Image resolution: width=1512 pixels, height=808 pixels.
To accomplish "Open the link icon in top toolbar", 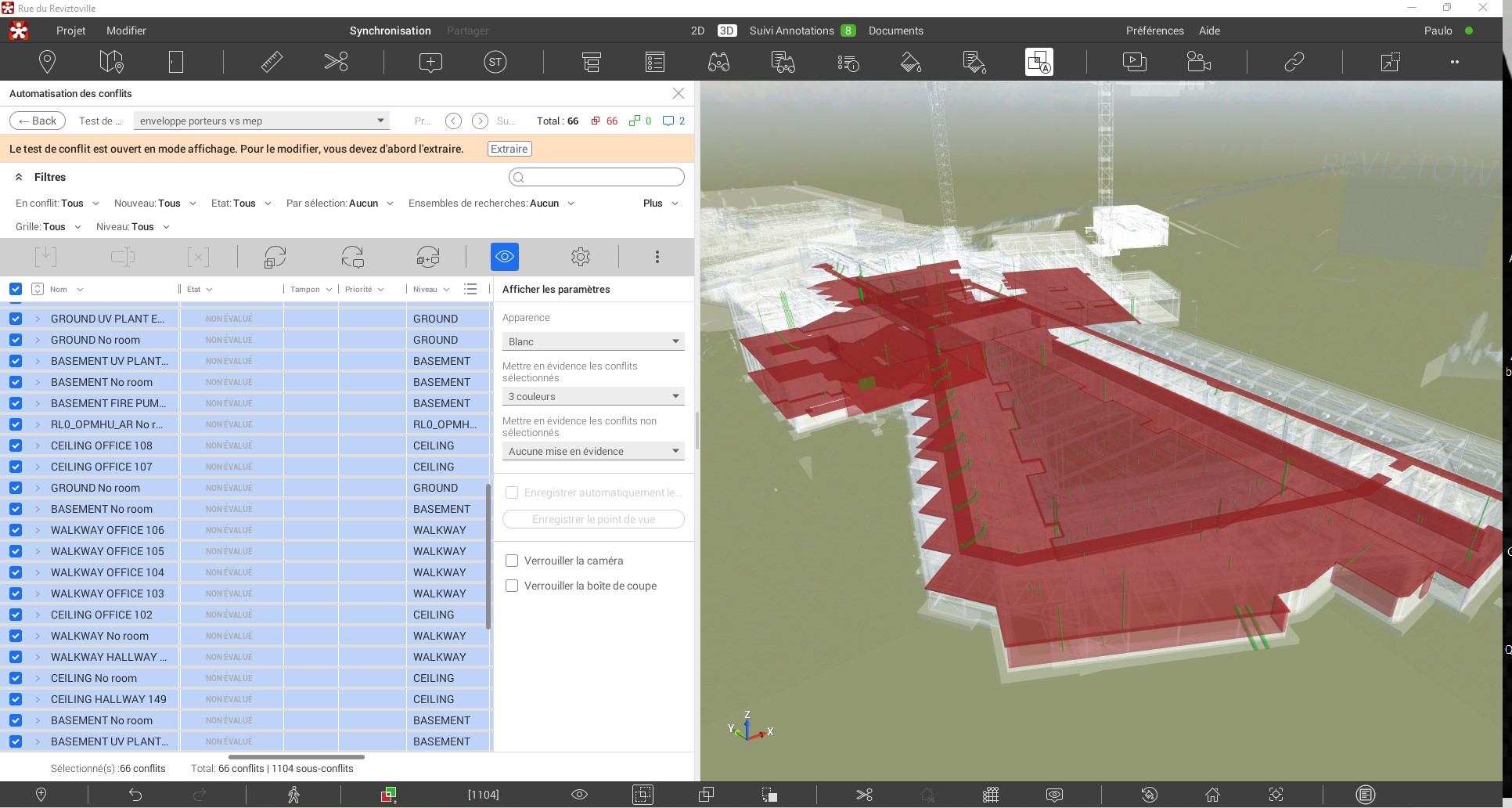I will 1294,62.
